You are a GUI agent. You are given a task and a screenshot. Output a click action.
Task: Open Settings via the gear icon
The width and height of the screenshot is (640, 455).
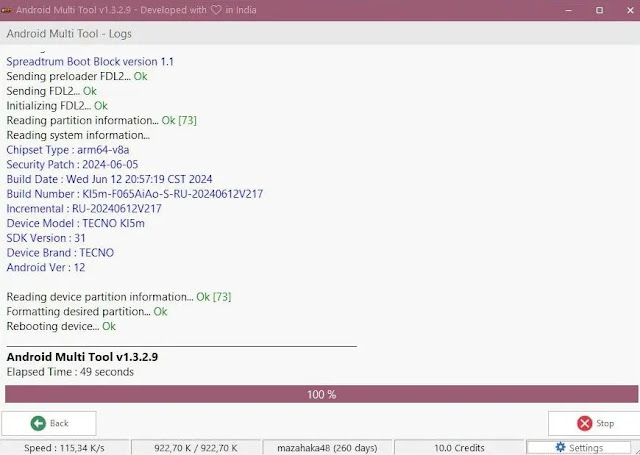[561, 447]
